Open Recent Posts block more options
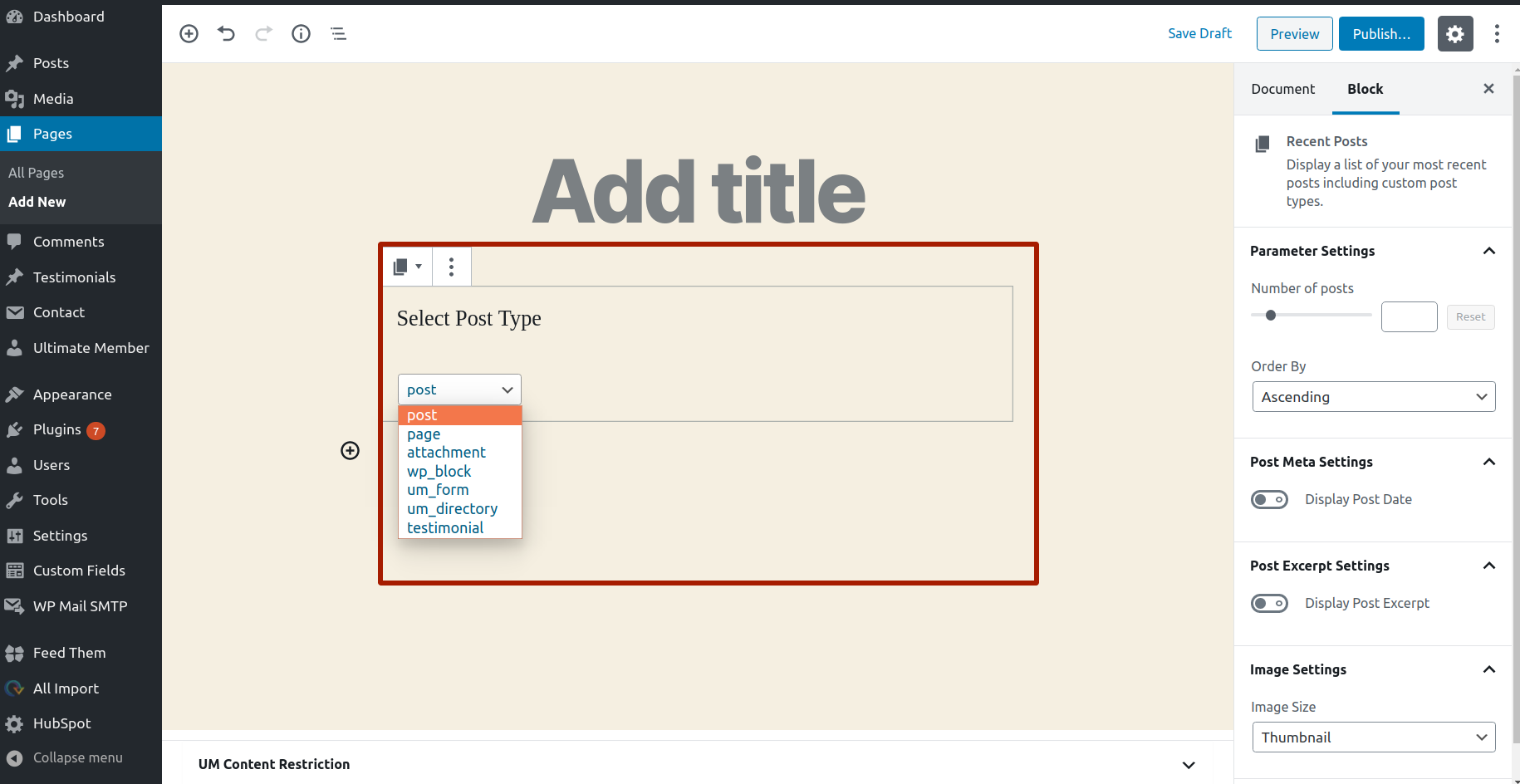The width and height of the screenshot is (1520, 784). 451,267
